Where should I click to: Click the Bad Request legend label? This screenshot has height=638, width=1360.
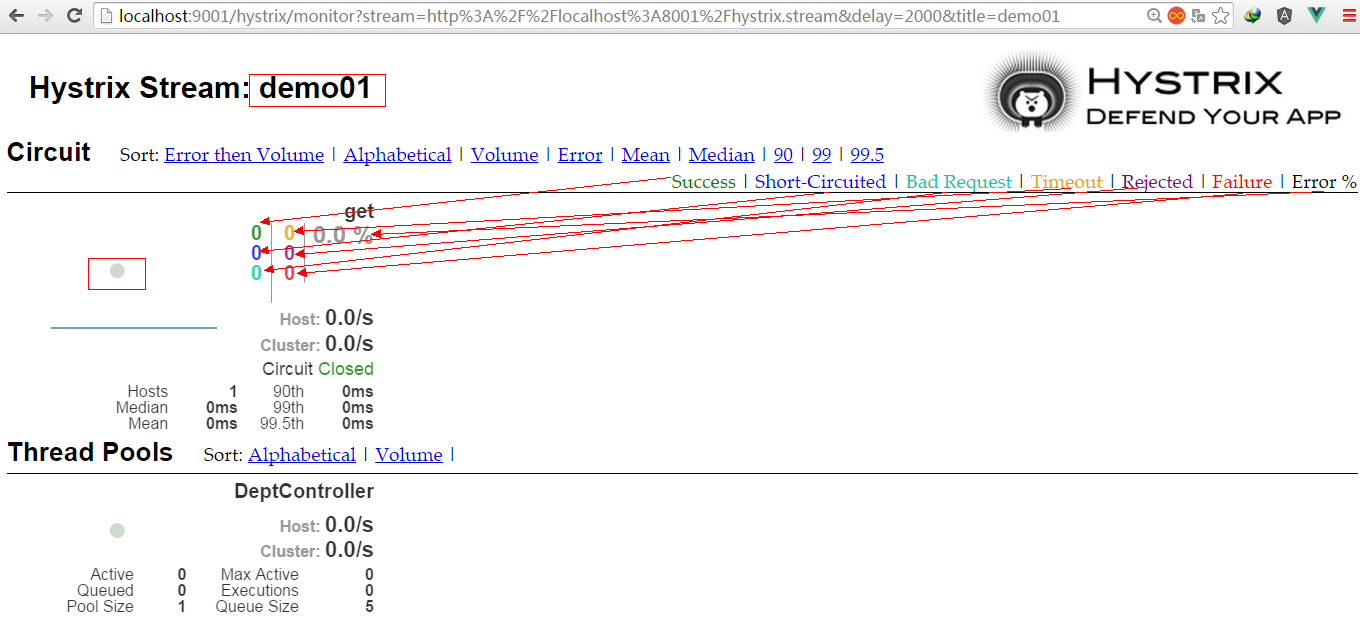click(x=959, y=182)
